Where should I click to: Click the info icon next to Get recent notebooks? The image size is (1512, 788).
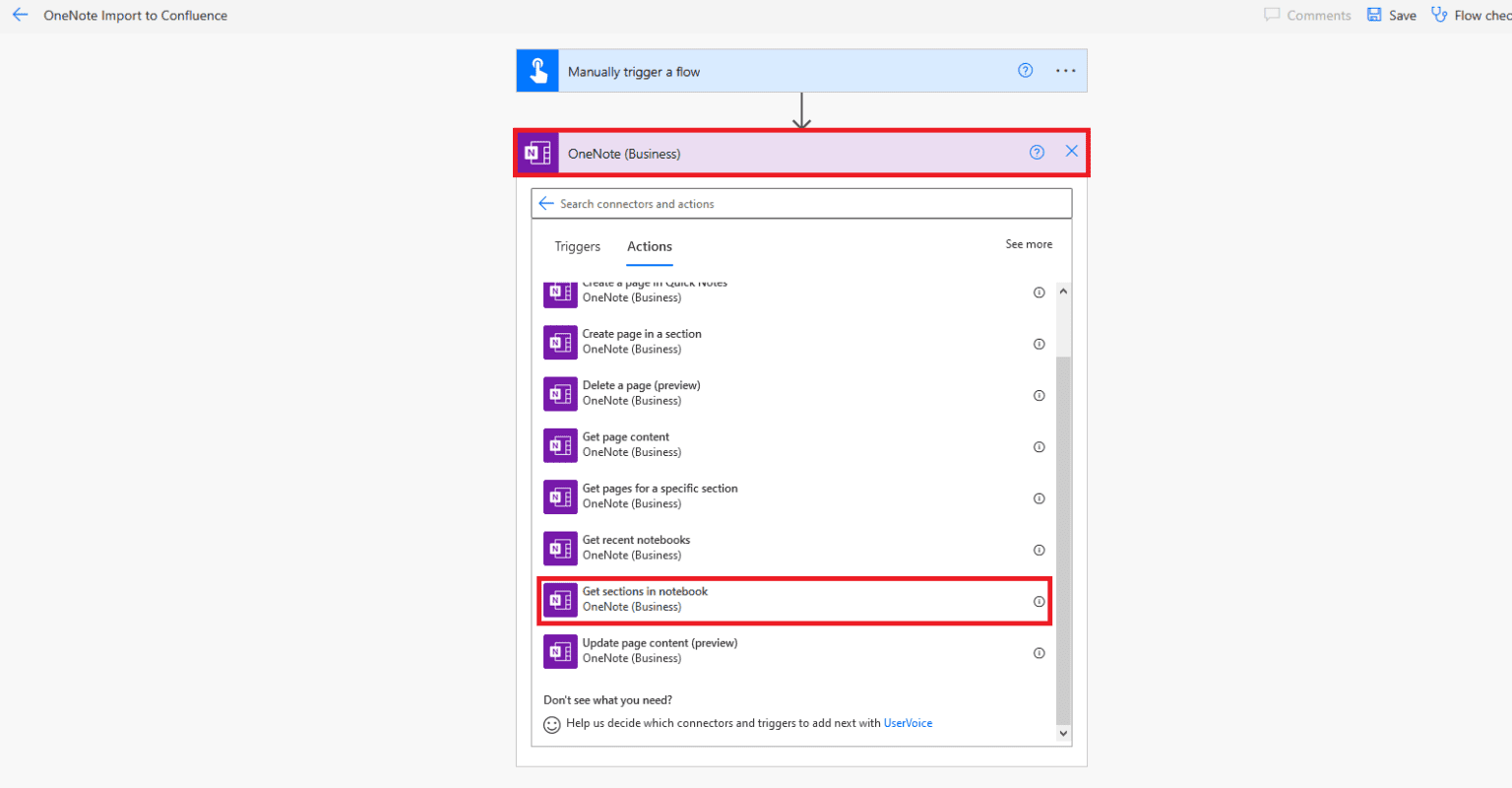click(1039, 550)
